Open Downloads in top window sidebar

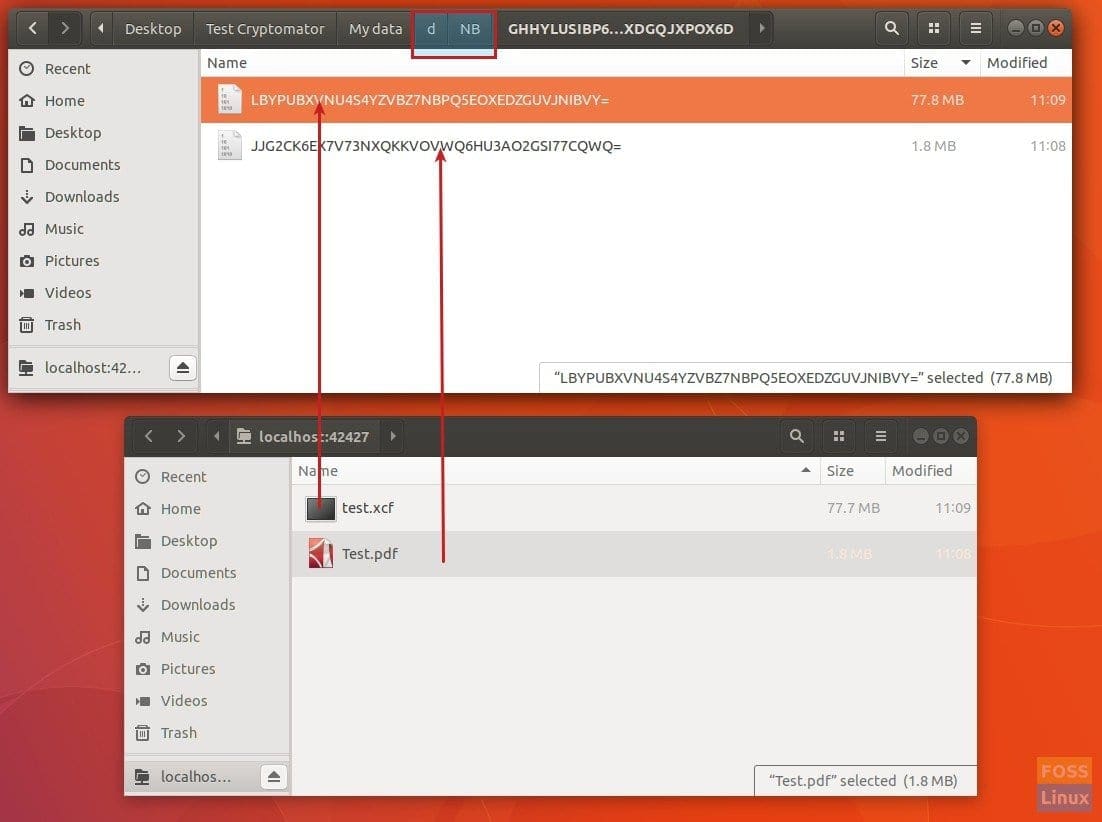82,197
